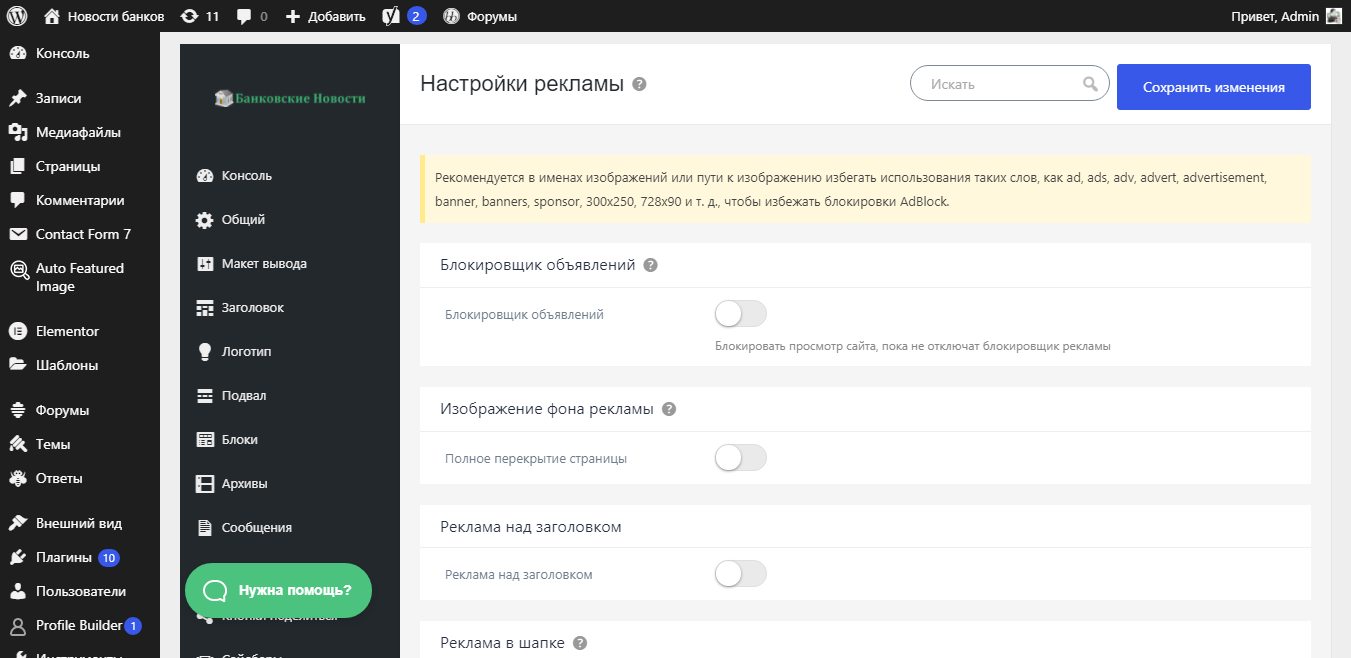Click help icon next to Настройки рекламы
The width and height of the screenshot is (1351, 658).
[640, 85]
